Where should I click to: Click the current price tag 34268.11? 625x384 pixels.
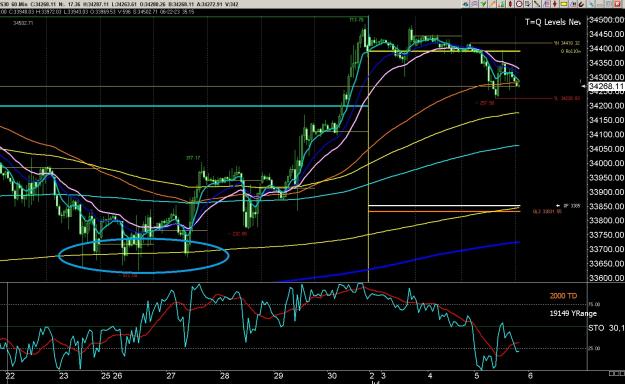point(606,86)
